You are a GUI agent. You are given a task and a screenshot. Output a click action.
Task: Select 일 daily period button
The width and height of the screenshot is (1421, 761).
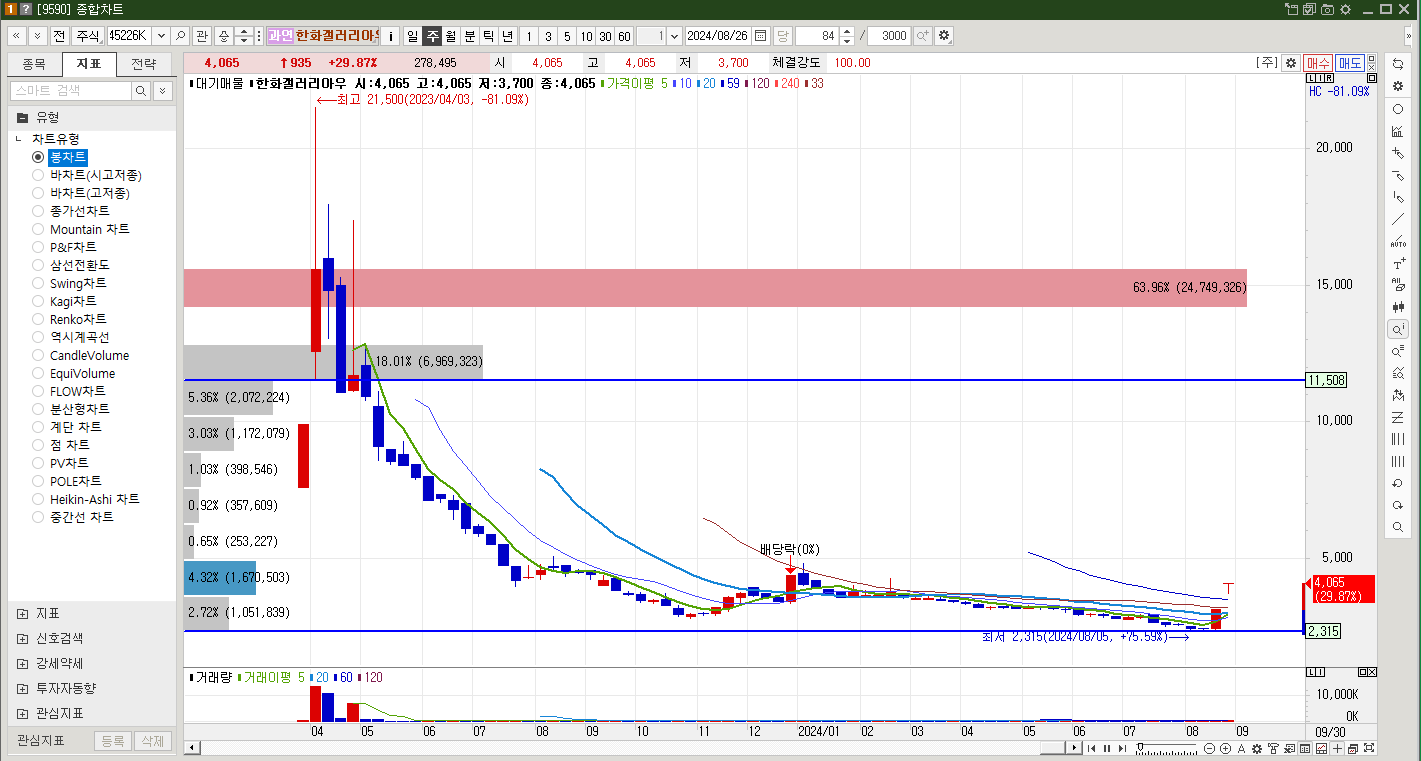click(x=412, y=36)
